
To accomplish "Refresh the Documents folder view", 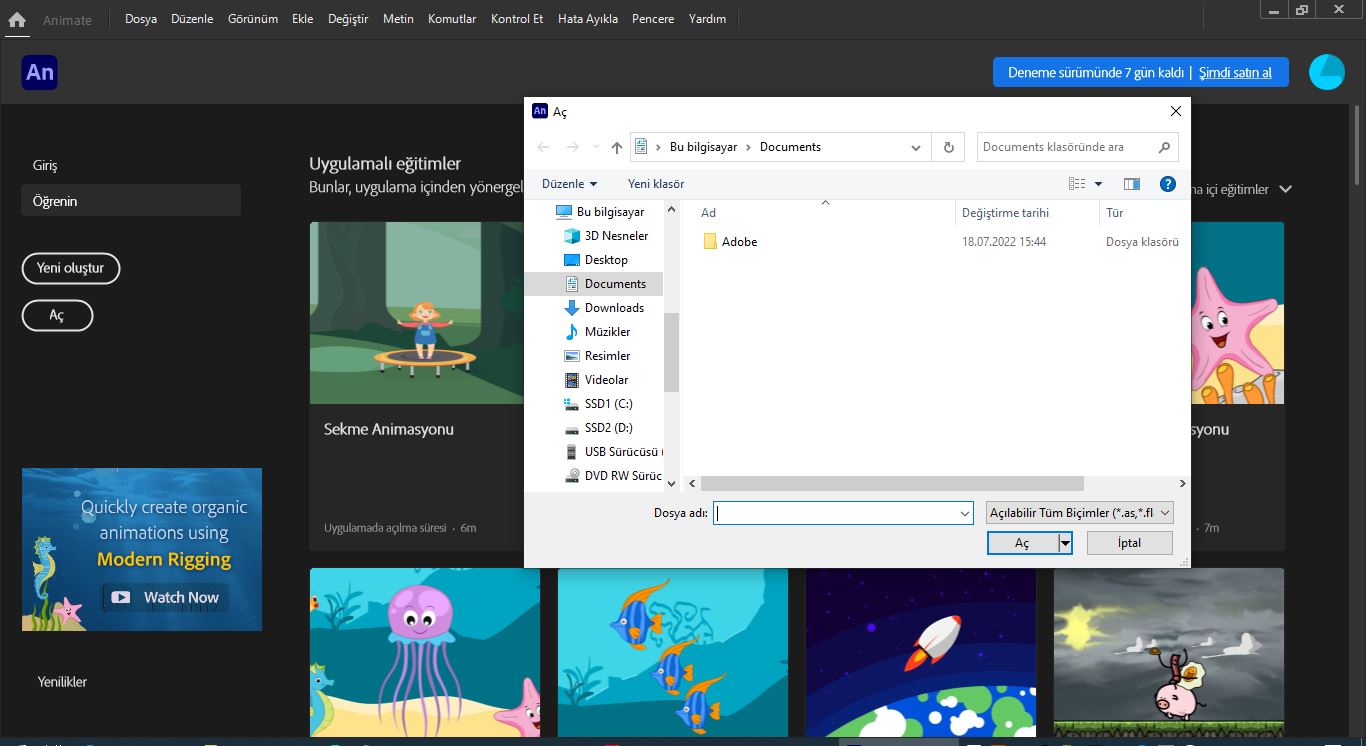I will (949, 147).
